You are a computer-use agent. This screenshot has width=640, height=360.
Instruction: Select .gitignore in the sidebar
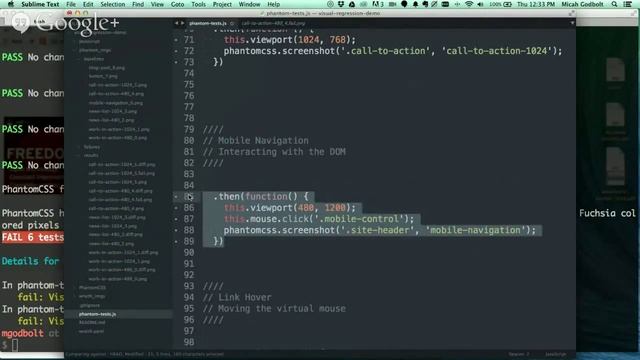[89, 305]
